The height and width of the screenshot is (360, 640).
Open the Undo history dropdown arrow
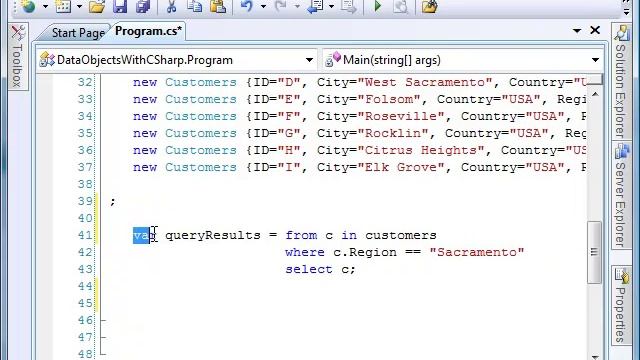(x=263, y=7)
